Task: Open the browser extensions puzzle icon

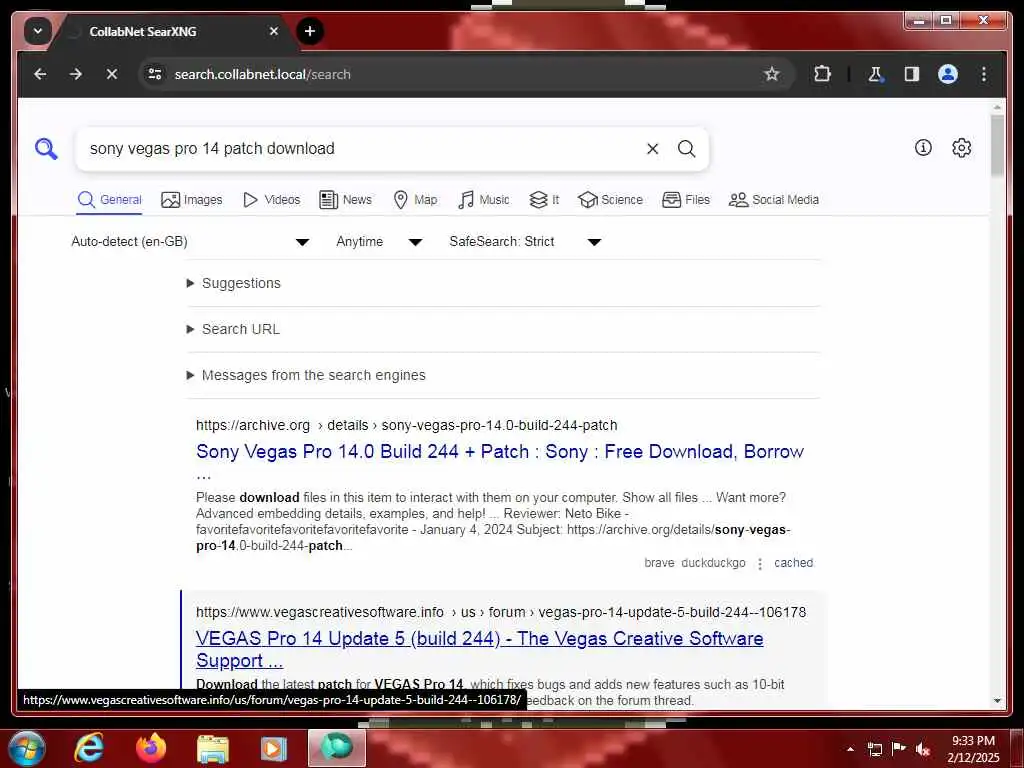Action: coord(822,74)
